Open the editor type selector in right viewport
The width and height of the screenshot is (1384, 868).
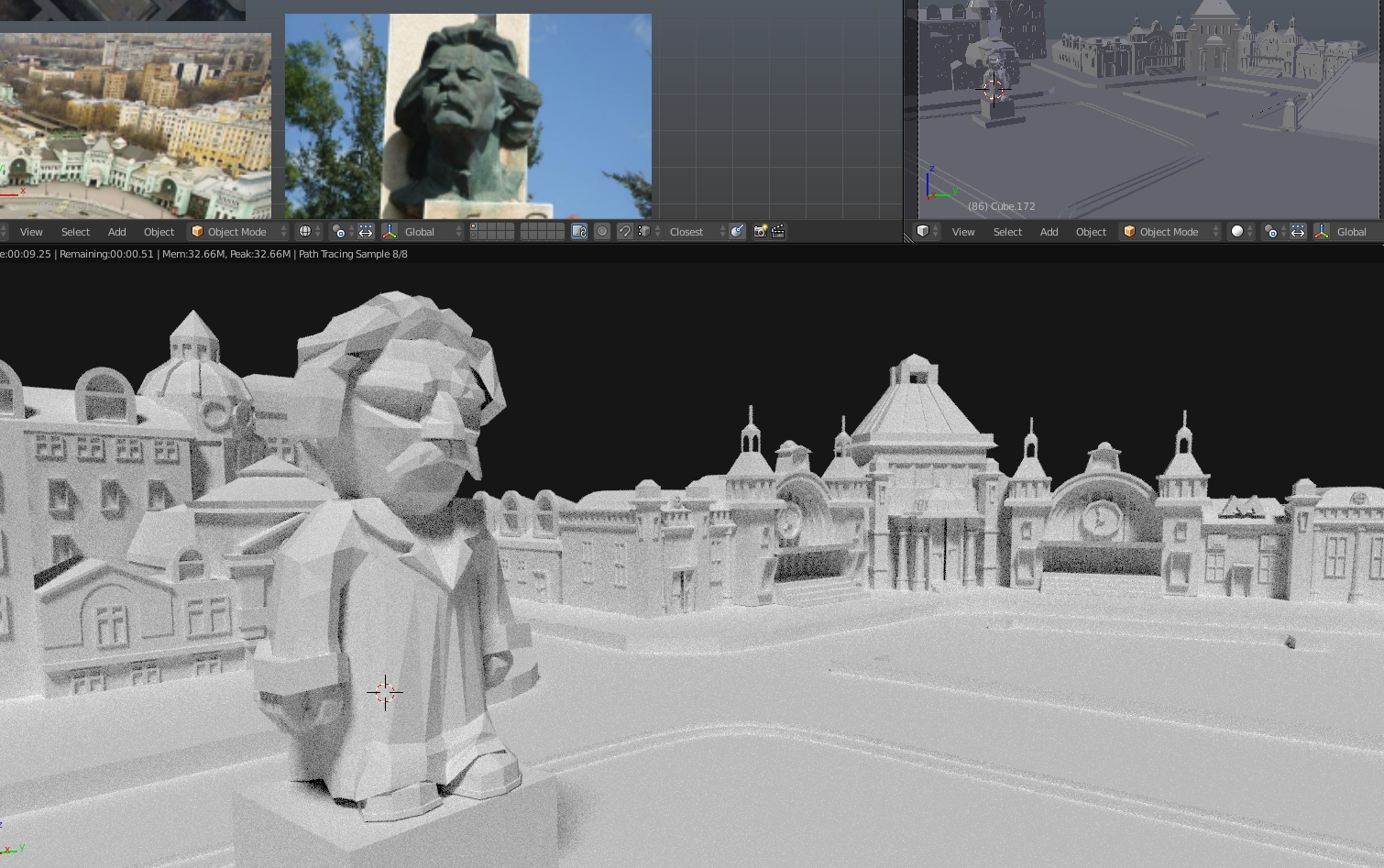click(925, 232)
